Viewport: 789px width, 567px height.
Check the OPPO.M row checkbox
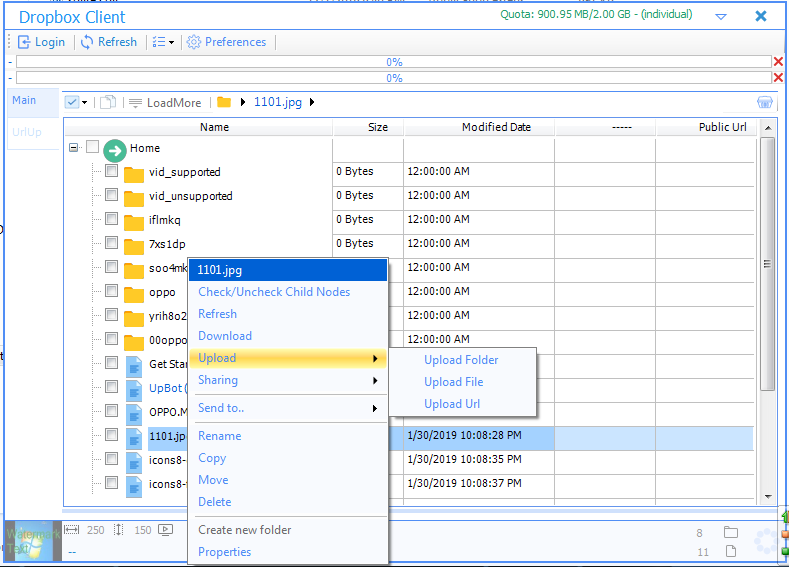click(x=111, y=411)
